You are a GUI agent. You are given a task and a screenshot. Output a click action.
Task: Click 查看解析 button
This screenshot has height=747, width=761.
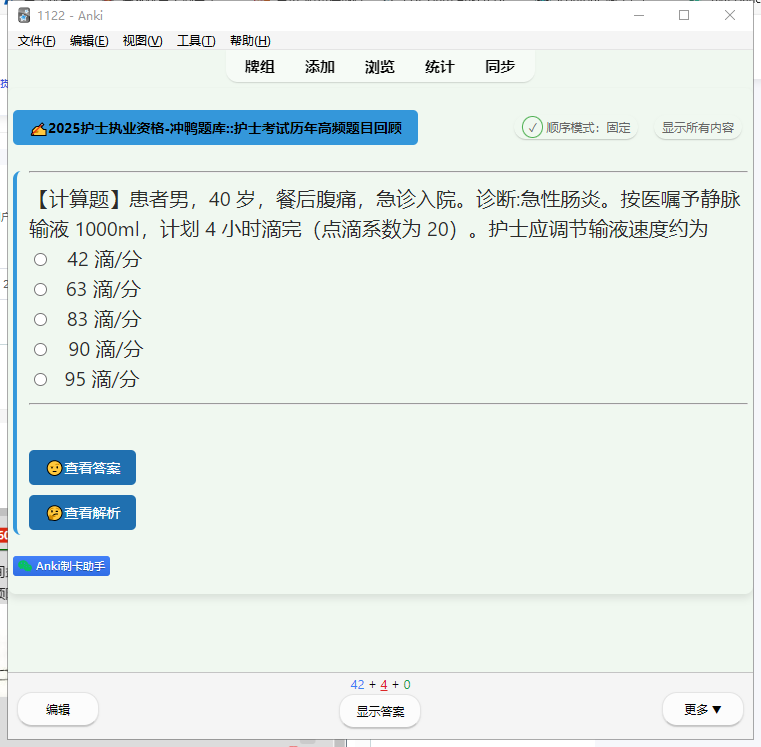pyautogui.click(x=83, y=513)
